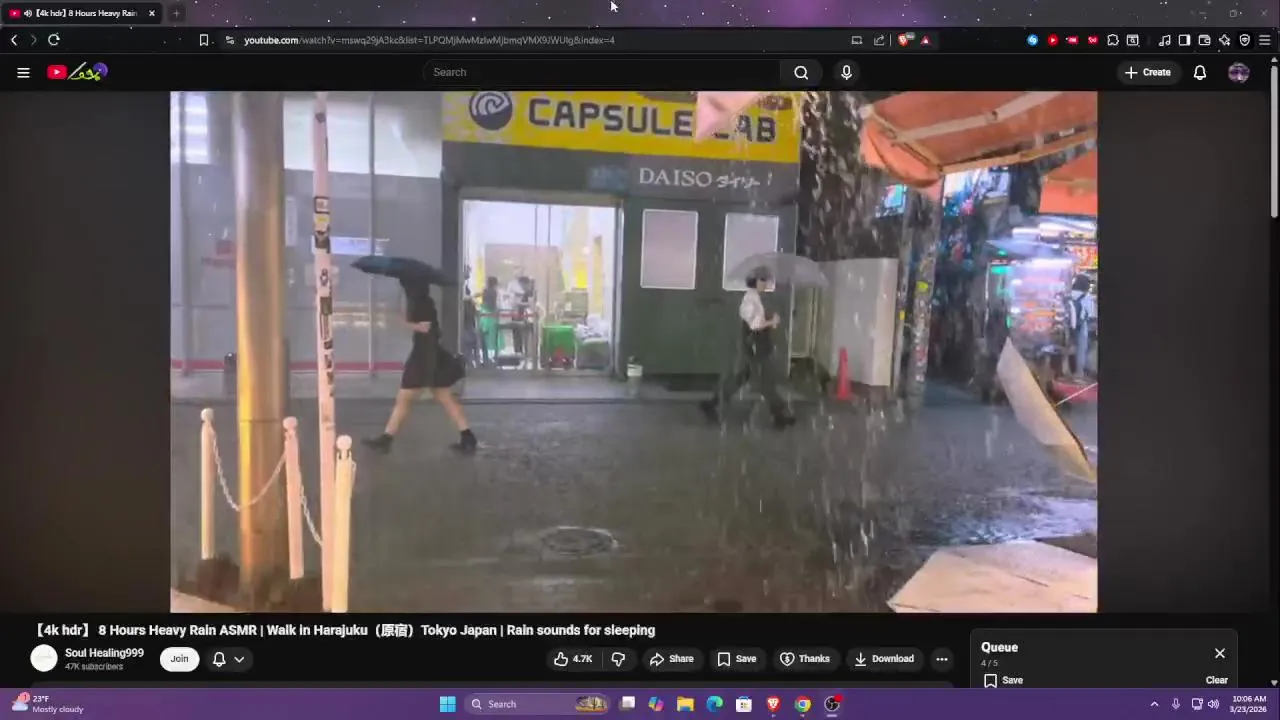Go to the YouTube home logo

(77, 72)
